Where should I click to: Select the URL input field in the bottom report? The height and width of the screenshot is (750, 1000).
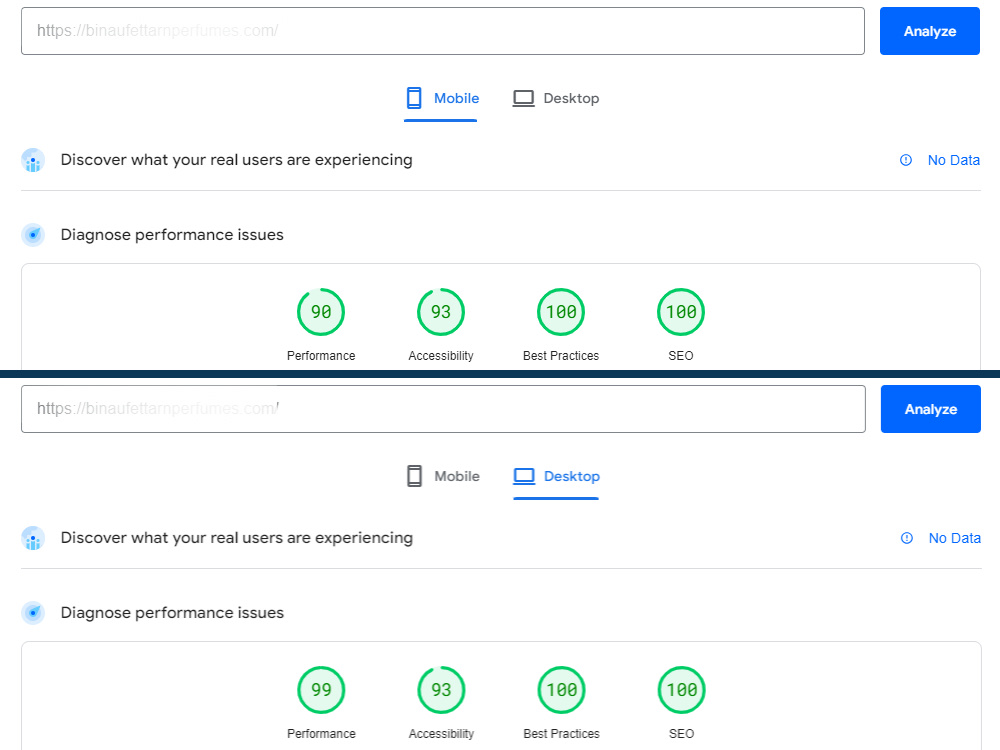(443, 409)
